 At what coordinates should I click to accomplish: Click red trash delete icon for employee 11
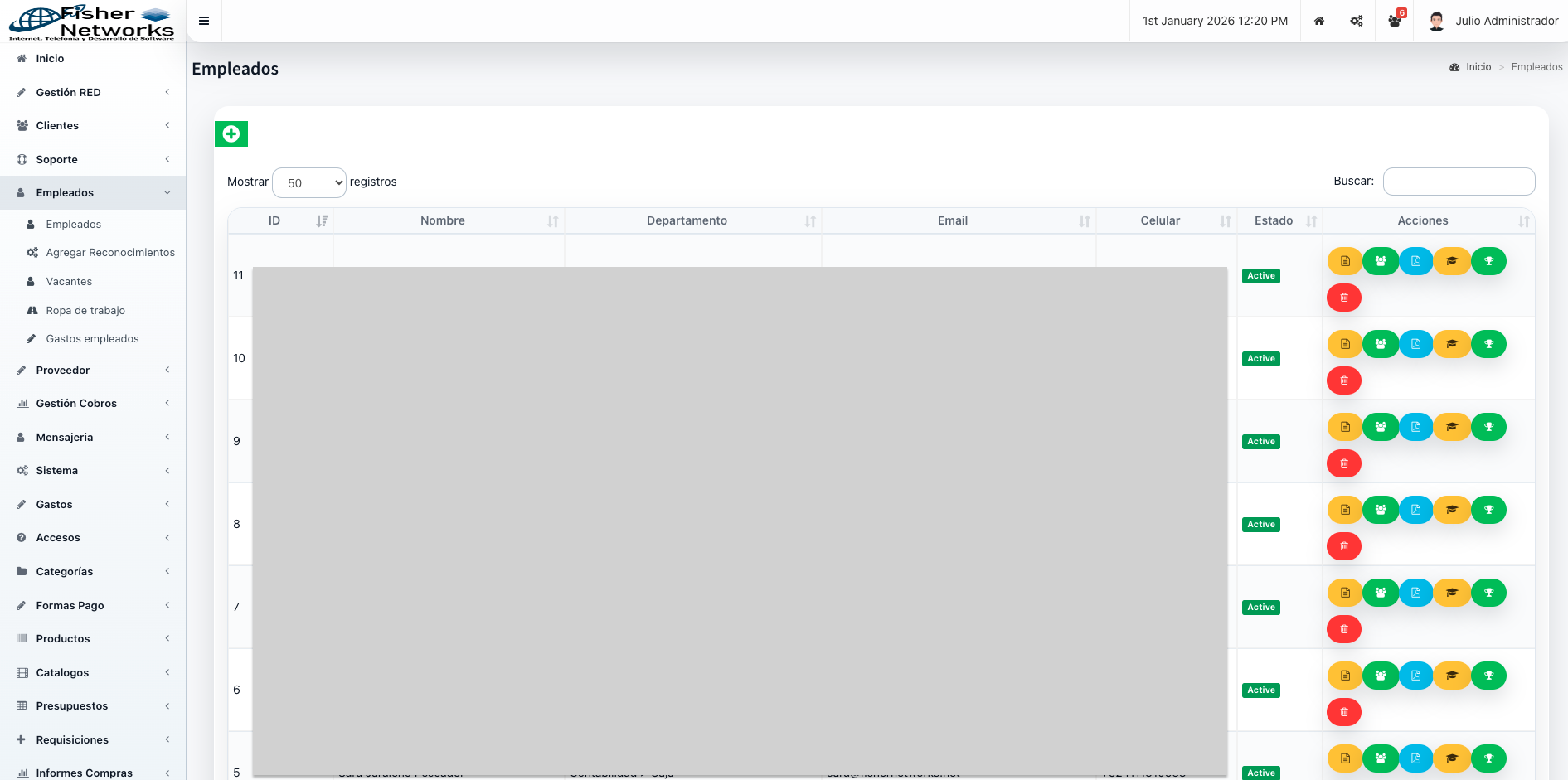[1344, 298]
